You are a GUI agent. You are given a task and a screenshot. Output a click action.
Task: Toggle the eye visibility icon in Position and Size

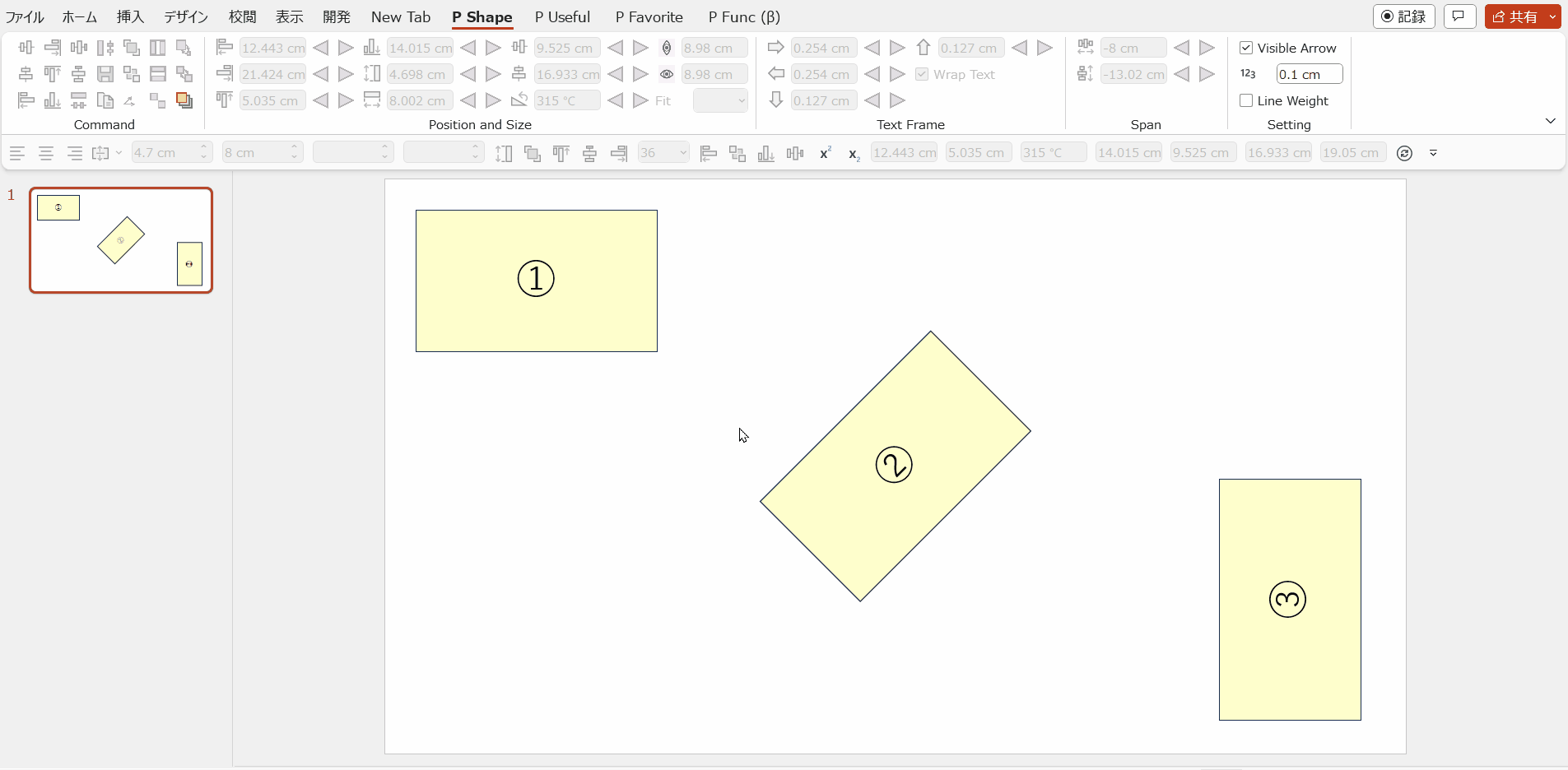click(667, 74)
